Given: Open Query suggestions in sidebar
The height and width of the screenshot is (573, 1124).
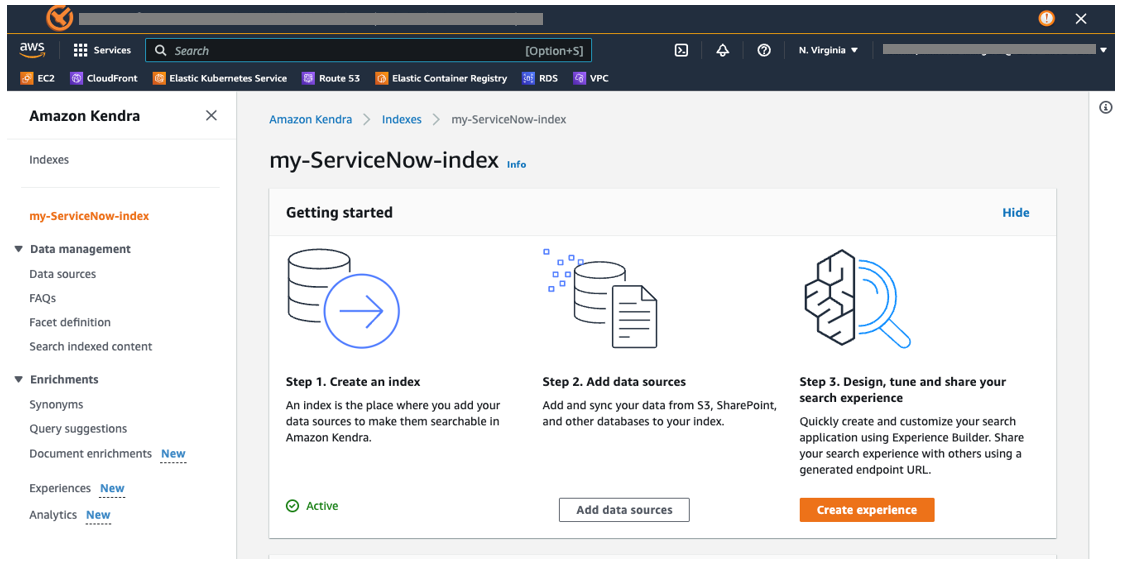Looking at the screenshot, I should 78,429.
